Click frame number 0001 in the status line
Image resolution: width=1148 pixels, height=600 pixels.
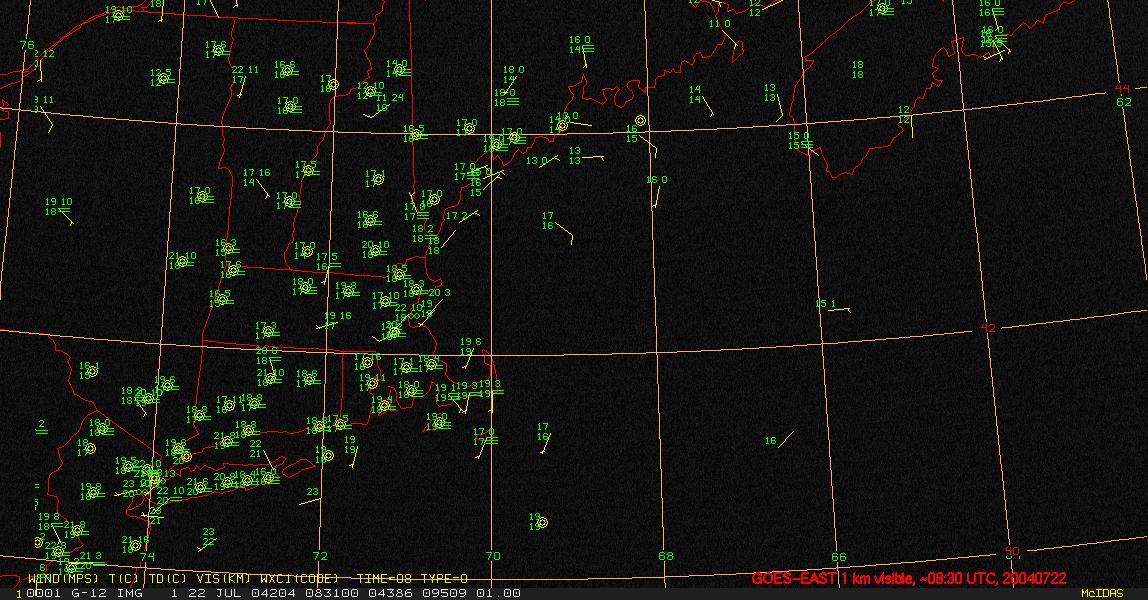click(42, 593)
